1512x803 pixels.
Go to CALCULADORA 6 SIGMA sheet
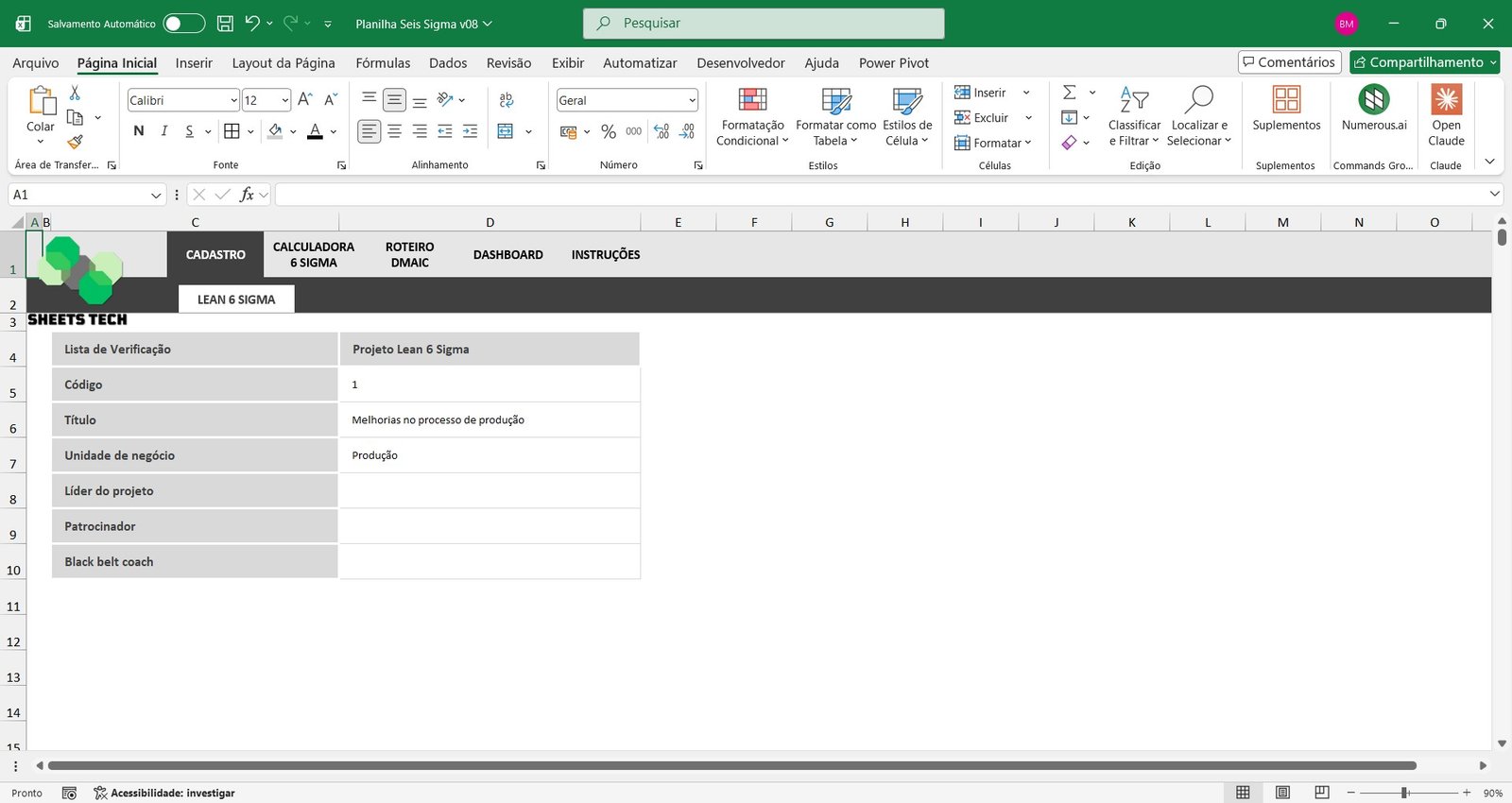point(314,254)
